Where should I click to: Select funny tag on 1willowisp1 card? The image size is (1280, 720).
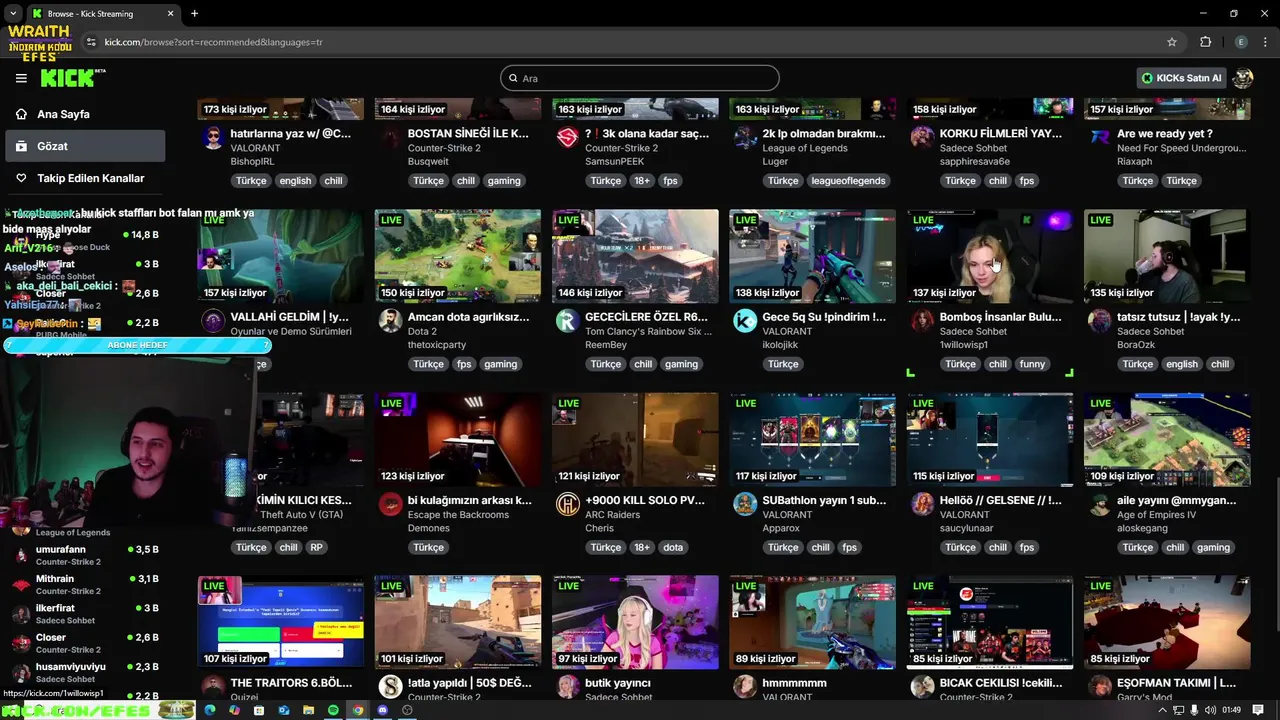(x=1032, y=364)
